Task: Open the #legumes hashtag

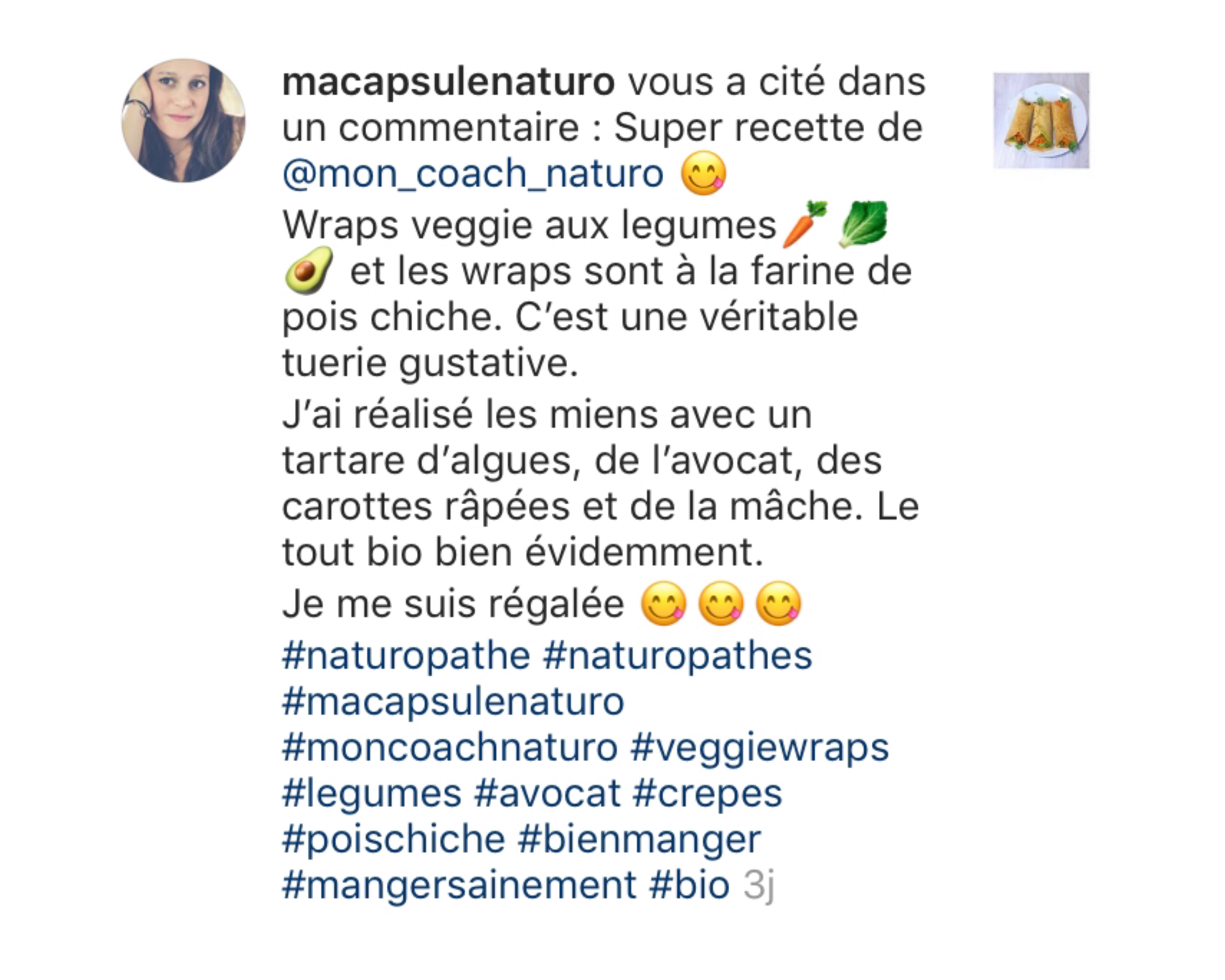Action: click(x=371, y=795)
